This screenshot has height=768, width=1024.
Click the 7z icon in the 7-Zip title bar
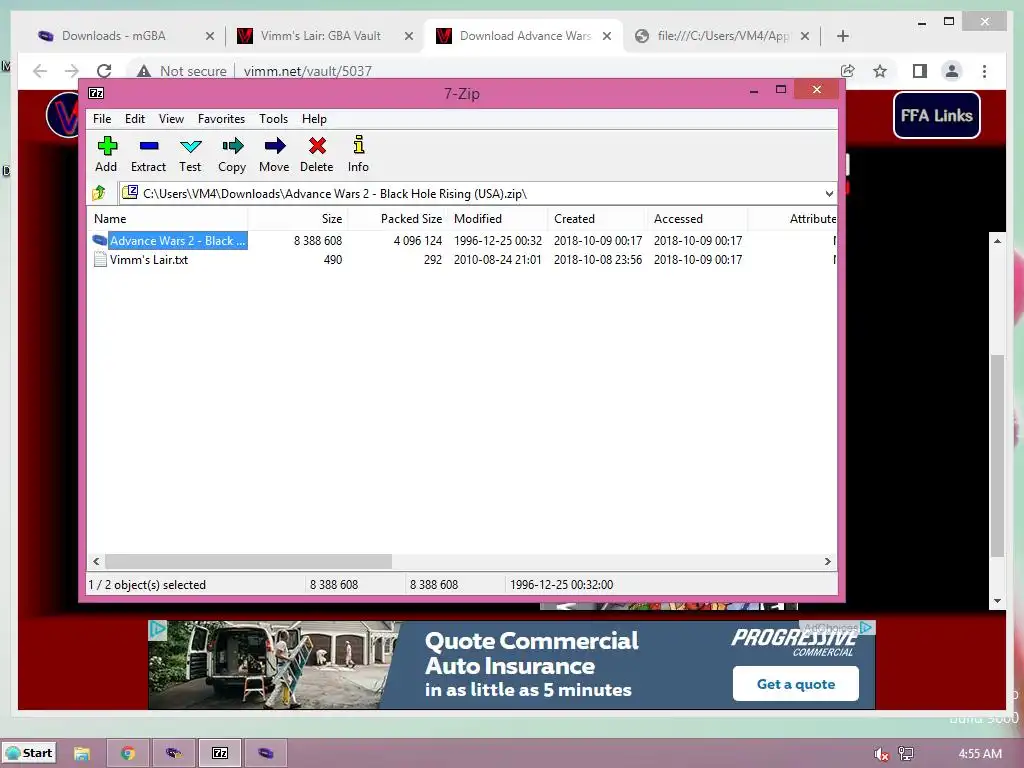pos(96,93)
